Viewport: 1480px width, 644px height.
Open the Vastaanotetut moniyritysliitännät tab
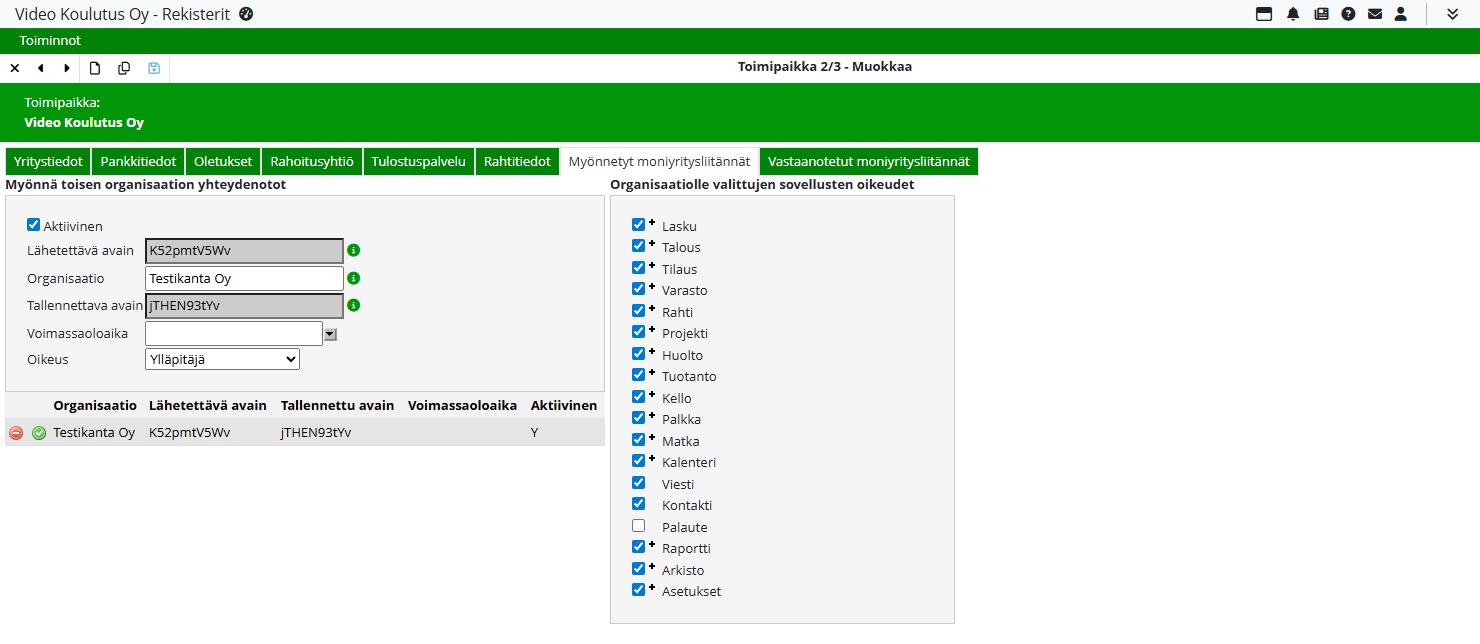(x=868, y=161)
